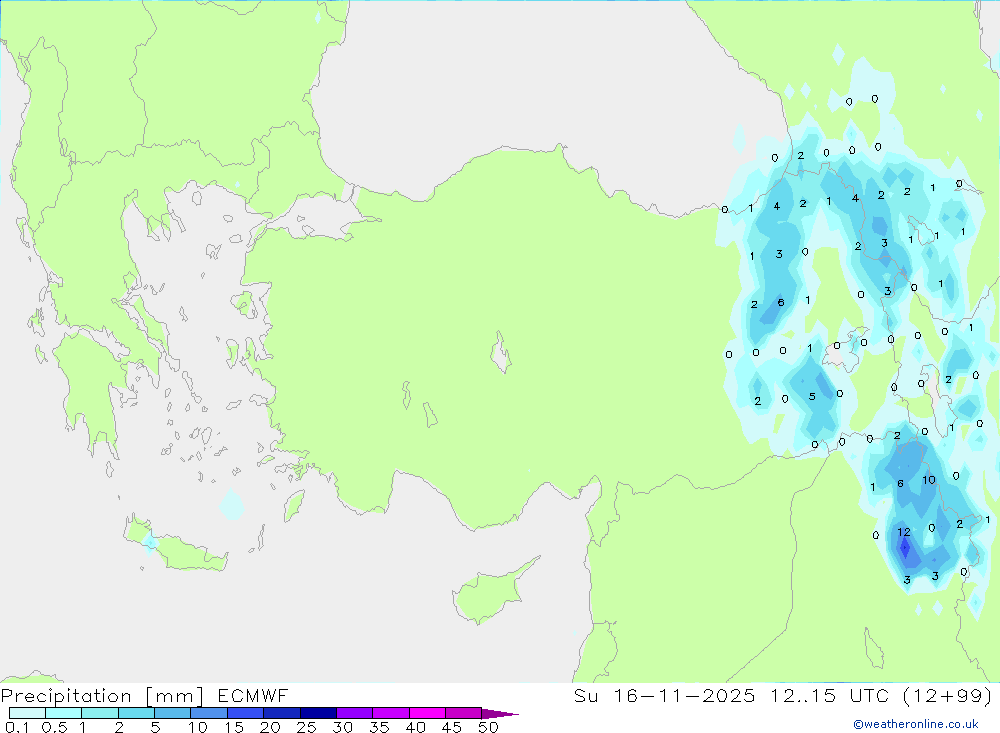Pick the 10–15 mm legend color swatch

pos(209,713)
